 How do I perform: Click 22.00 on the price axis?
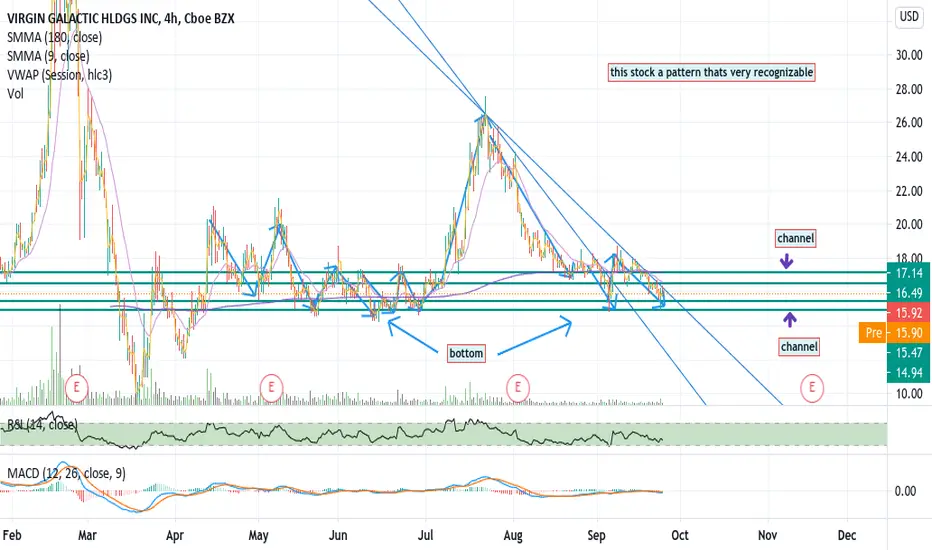point(909,191)
